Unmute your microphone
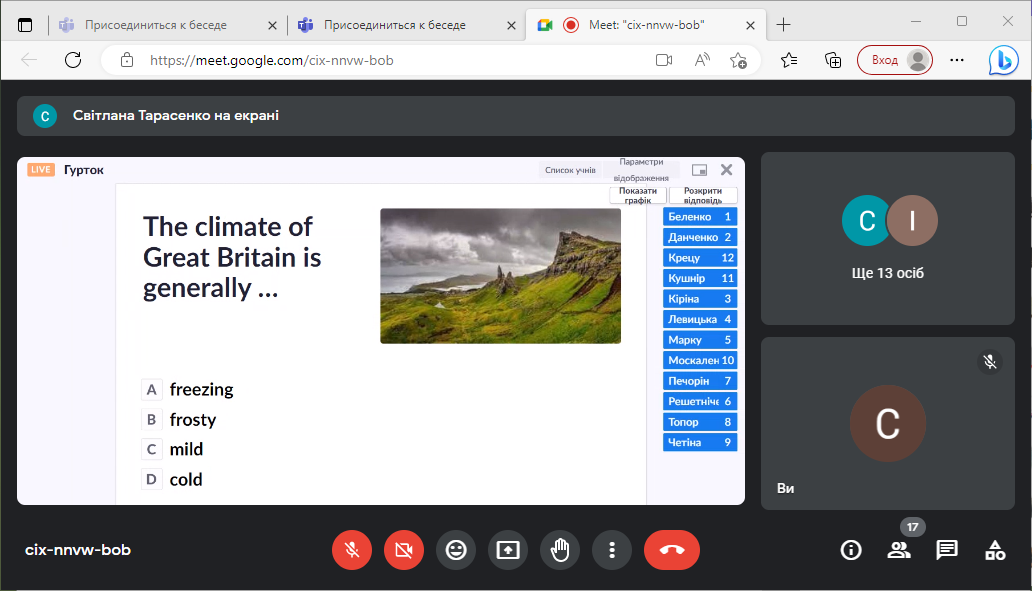This screenshot has height=591, width=1032. click(x=352, y=549)
